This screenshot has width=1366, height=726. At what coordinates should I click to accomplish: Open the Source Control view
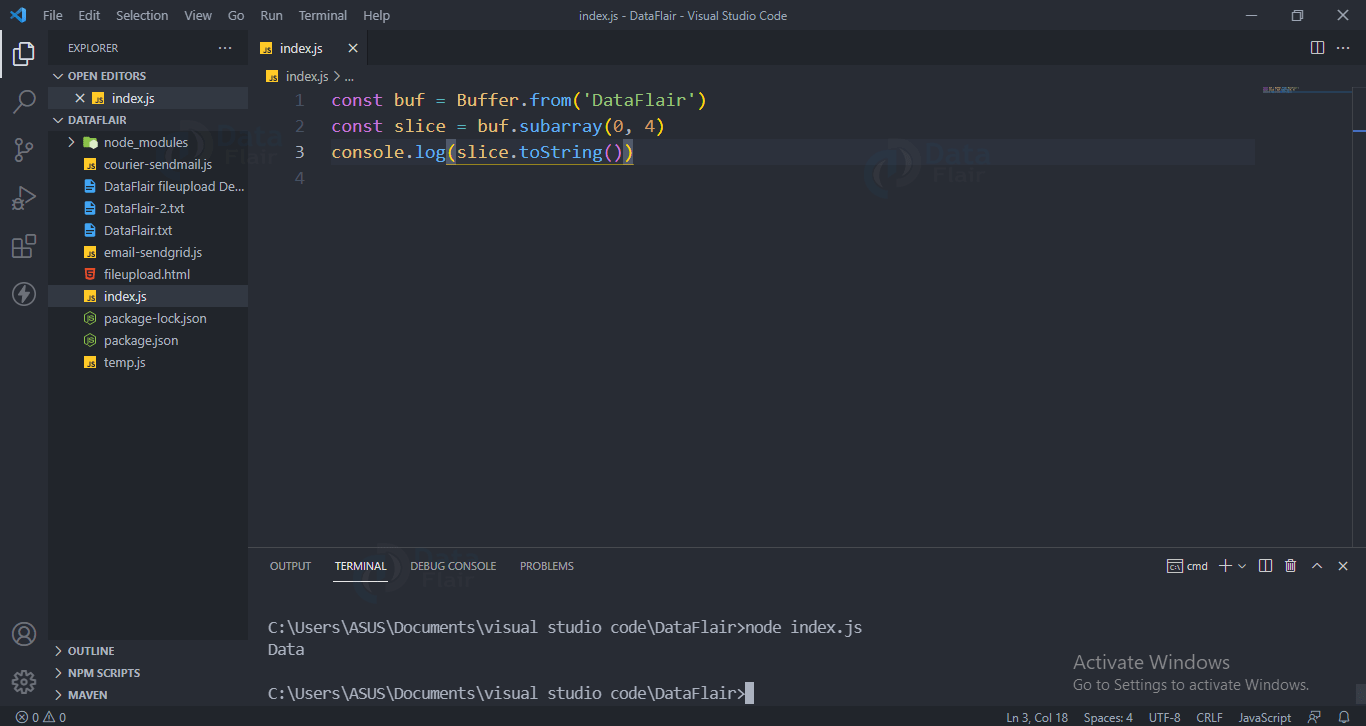click(x=24, y=148)
